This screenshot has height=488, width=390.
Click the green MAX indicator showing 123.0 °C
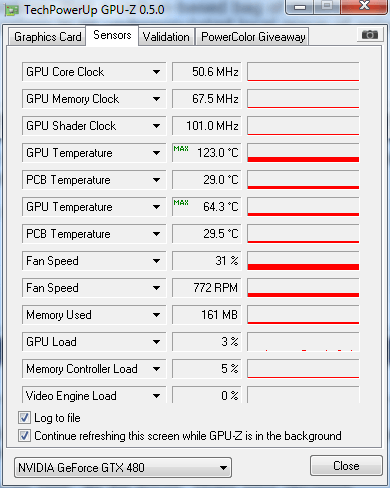(181, 149)
